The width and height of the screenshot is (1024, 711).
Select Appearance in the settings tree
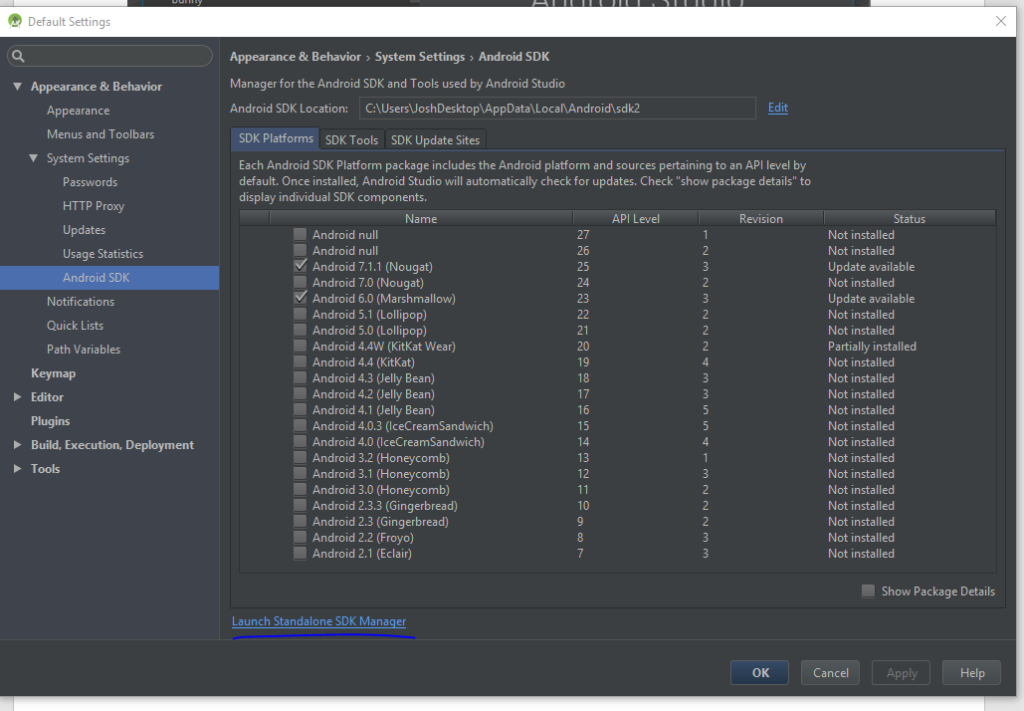pyautogui.click(x=78, y=110)
